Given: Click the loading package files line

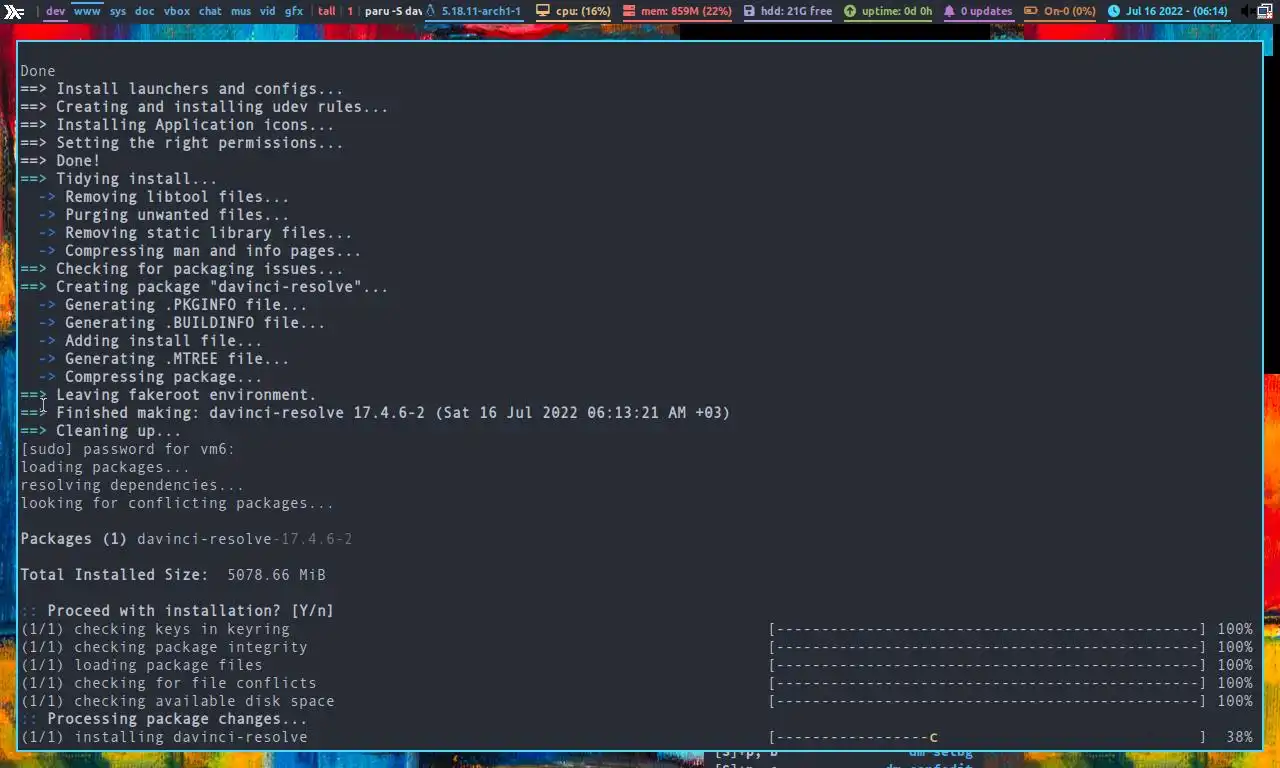Looking at the screenshot, I should tap(141, 665).
